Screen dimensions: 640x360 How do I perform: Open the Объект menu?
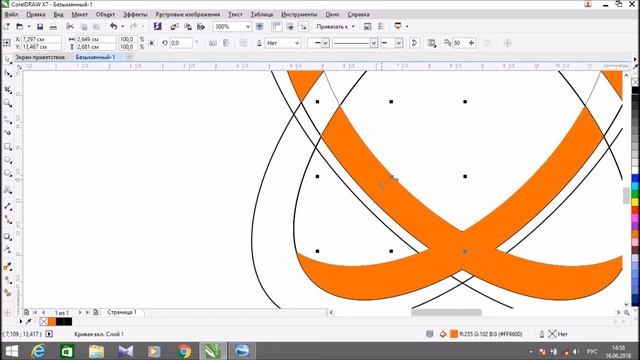[105, 14]
